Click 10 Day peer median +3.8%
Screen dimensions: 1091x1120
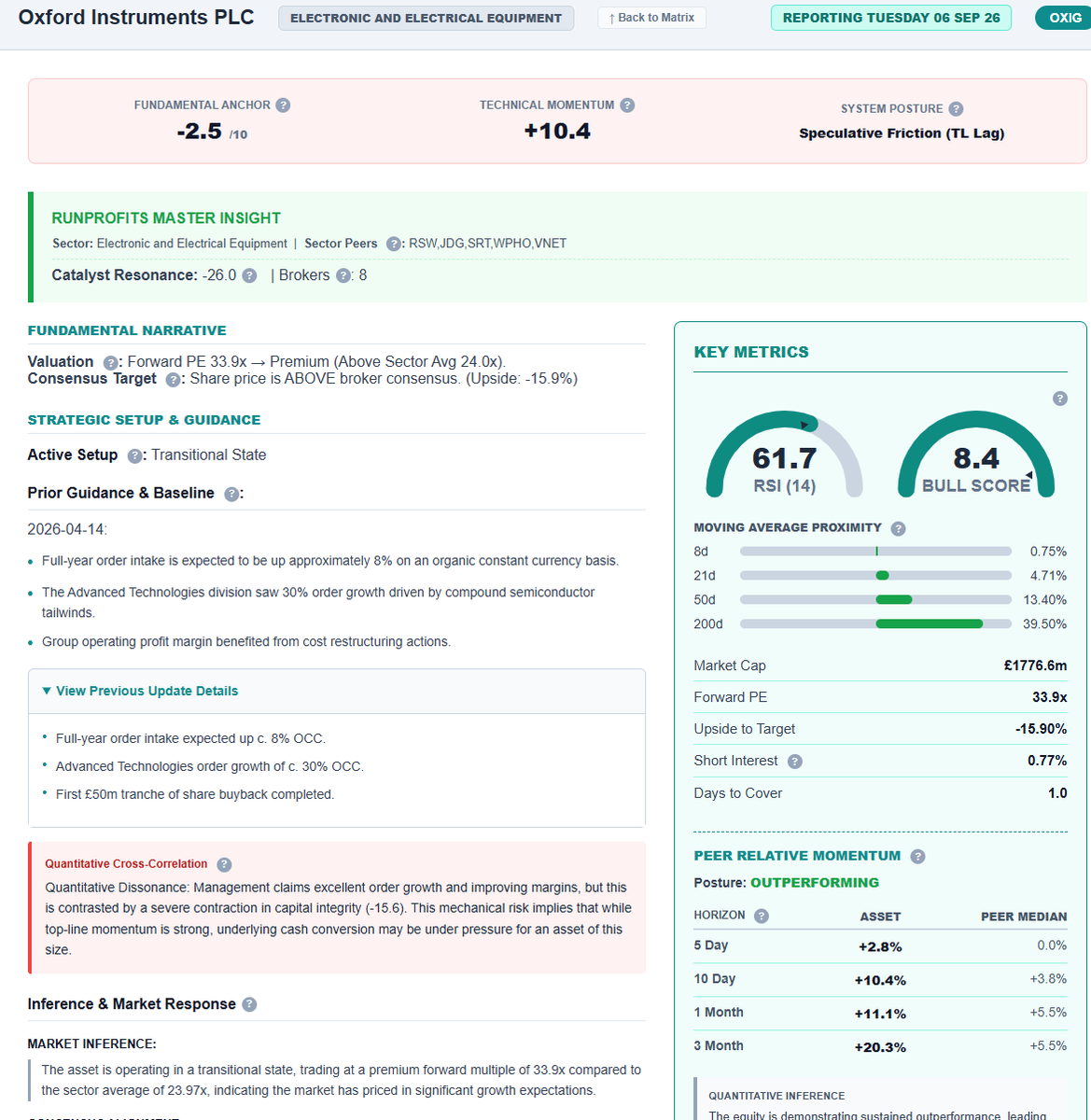[1048, 979]
